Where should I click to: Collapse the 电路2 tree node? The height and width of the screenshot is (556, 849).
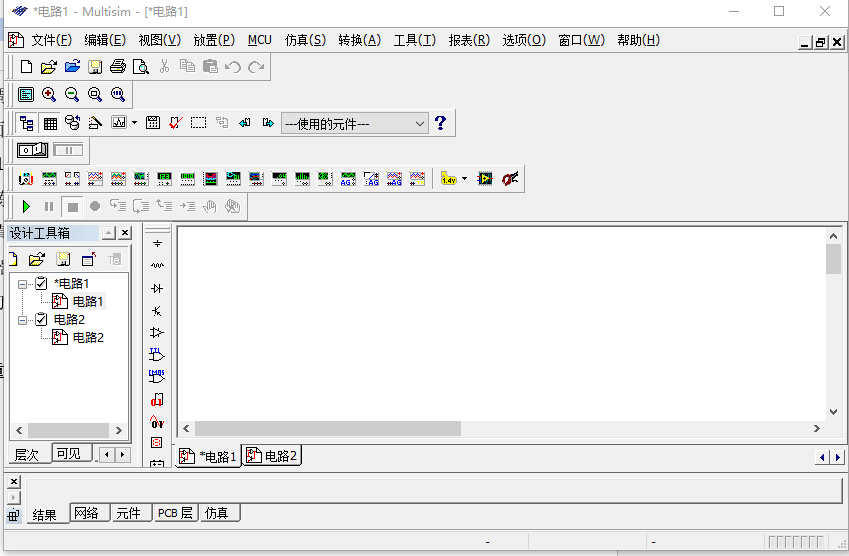(x=23, y=319)
